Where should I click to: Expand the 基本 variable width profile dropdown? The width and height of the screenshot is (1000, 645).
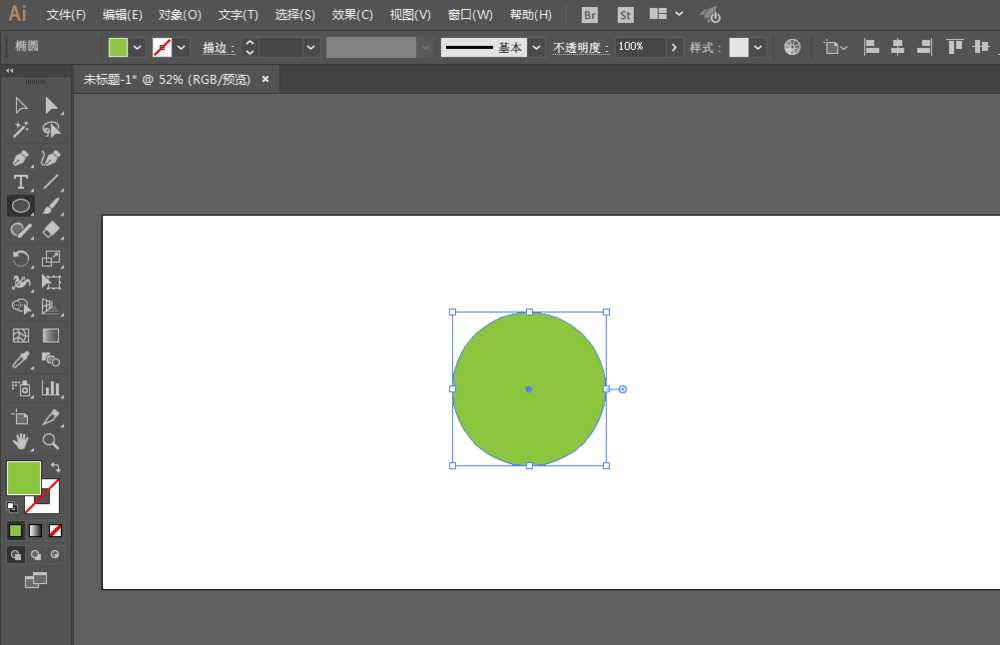(x=535, y=46)
